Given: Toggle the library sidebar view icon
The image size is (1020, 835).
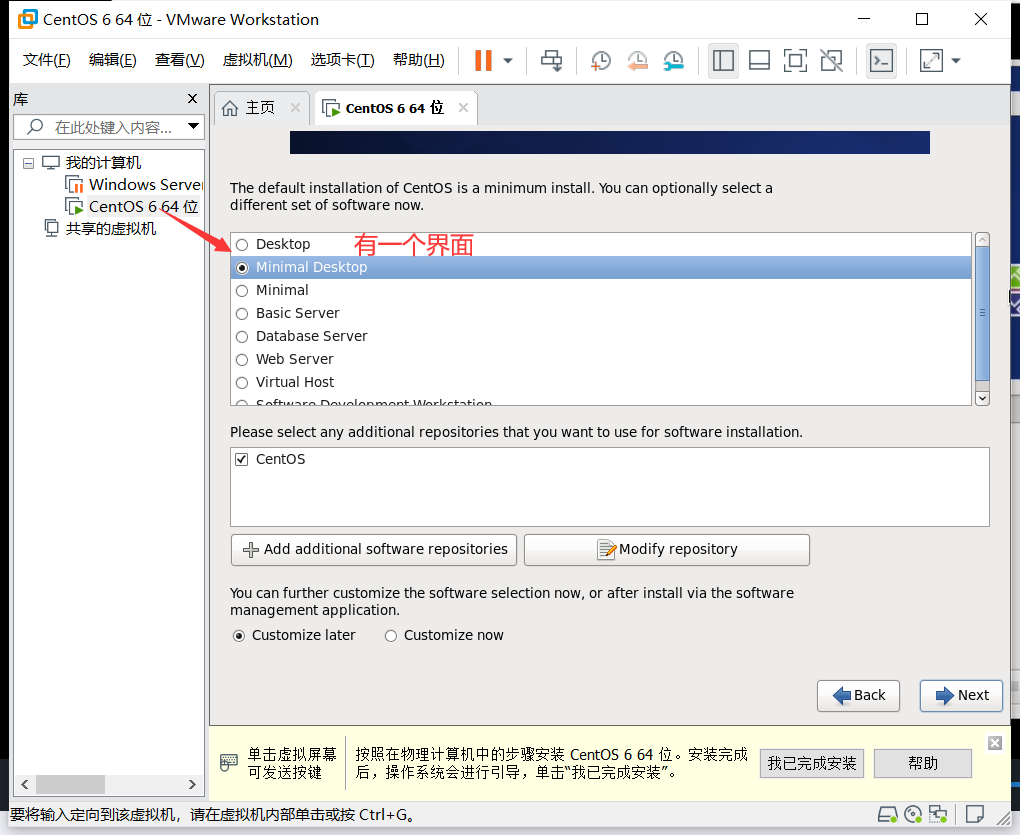Looking at the screenshot, I should click(723, 60).
